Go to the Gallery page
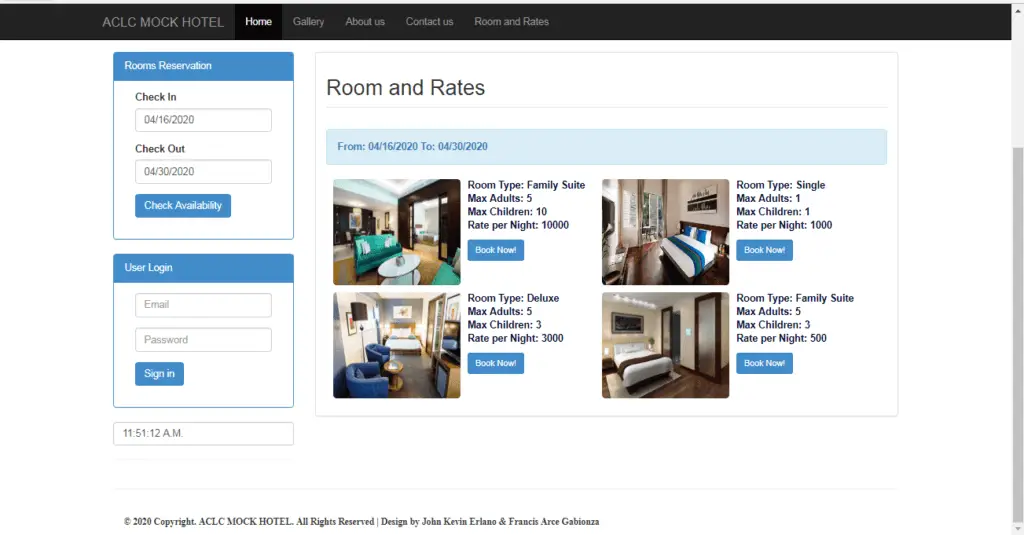 308,22
